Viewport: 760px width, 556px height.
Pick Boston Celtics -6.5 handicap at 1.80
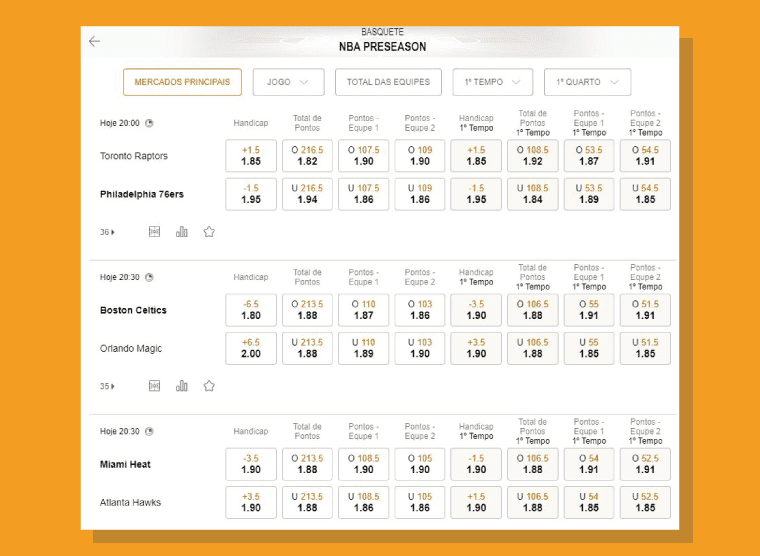pos(251,310)
